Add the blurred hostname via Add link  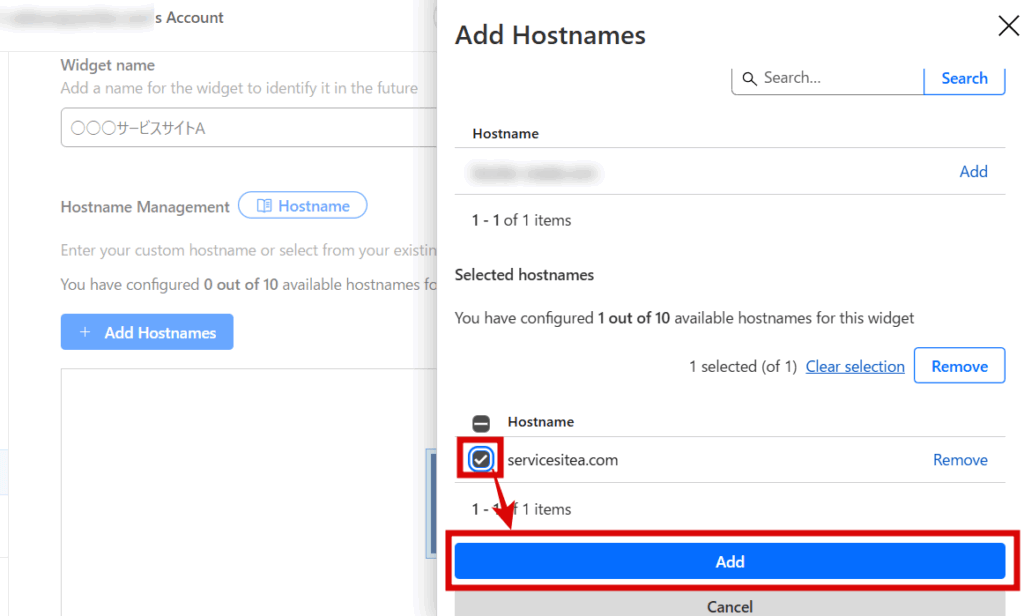click(x=973, y=172)
